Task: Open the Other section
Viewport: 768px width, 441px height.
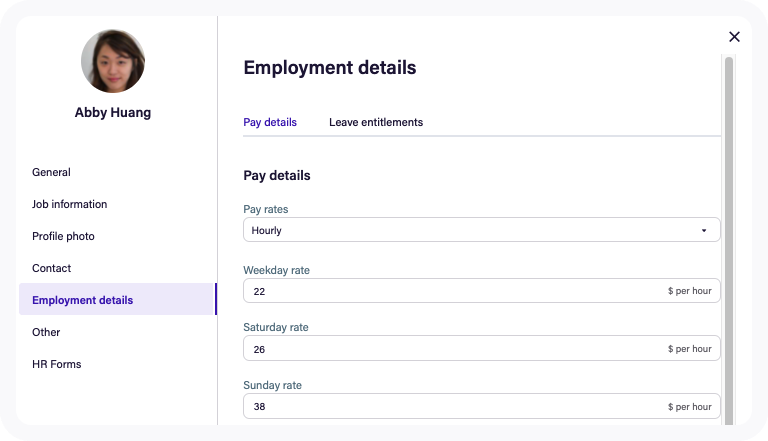Action: [46, 332]
